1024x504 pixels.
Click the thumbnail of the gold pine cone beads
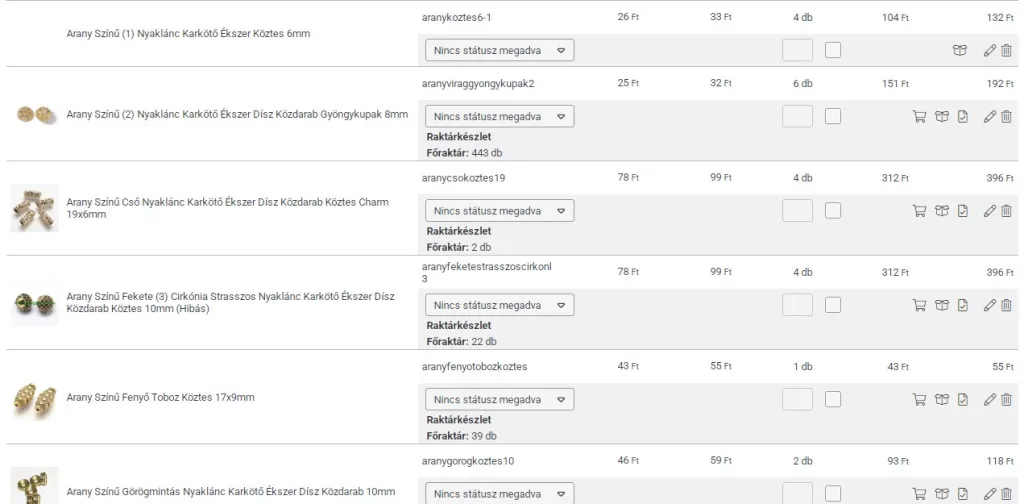point(34,398)
